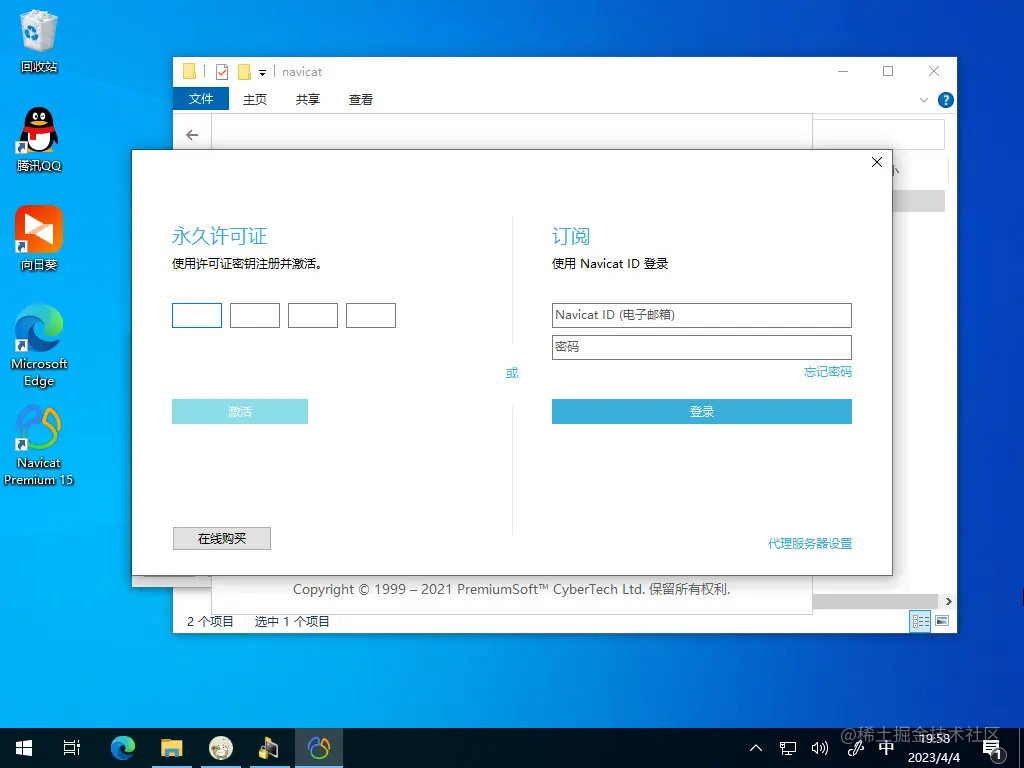Click the 登录 login button
Screen dimensions: 1024x768
tap(701, 411)
